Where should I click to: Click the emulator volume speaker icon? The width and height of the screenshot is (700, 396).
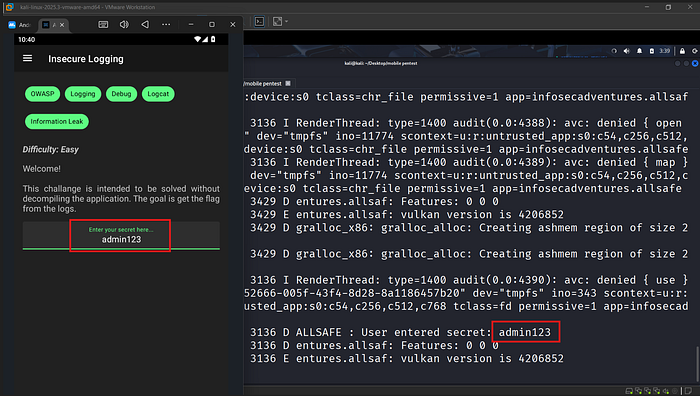[124, 25]
